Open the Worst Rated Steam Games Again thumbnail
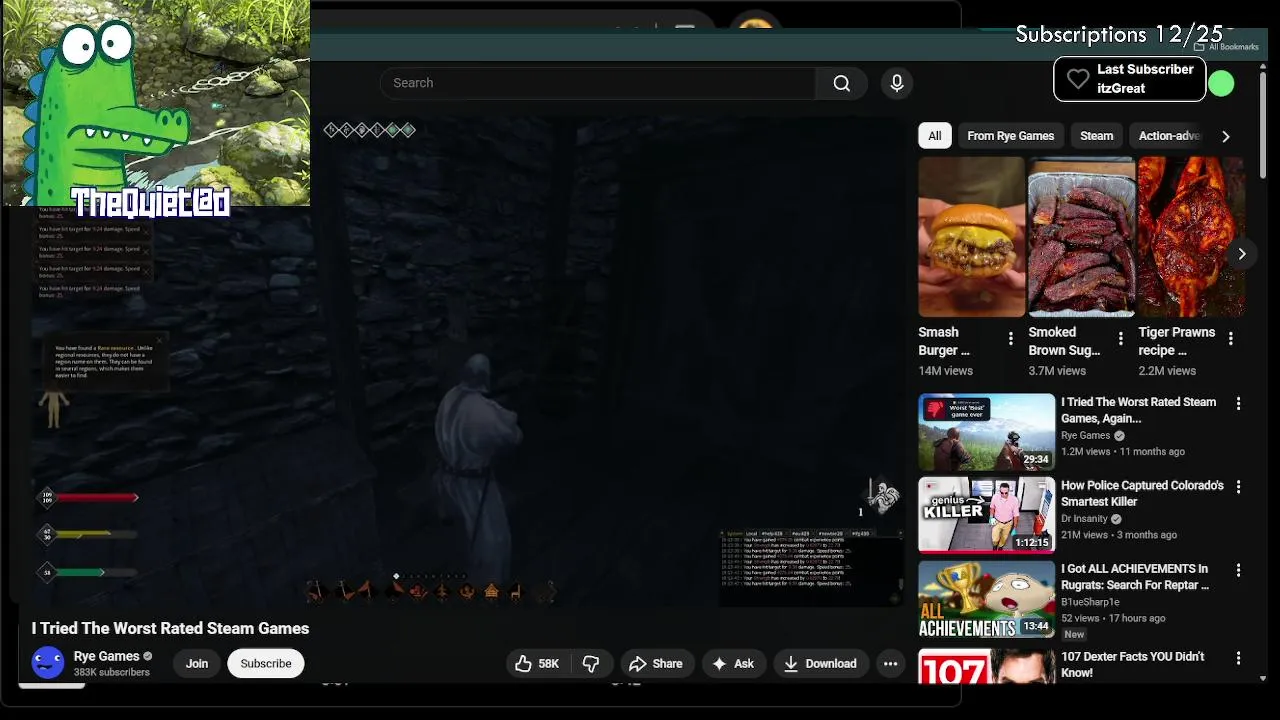This screenshot has height=720, width=1280. coord(987,432)
